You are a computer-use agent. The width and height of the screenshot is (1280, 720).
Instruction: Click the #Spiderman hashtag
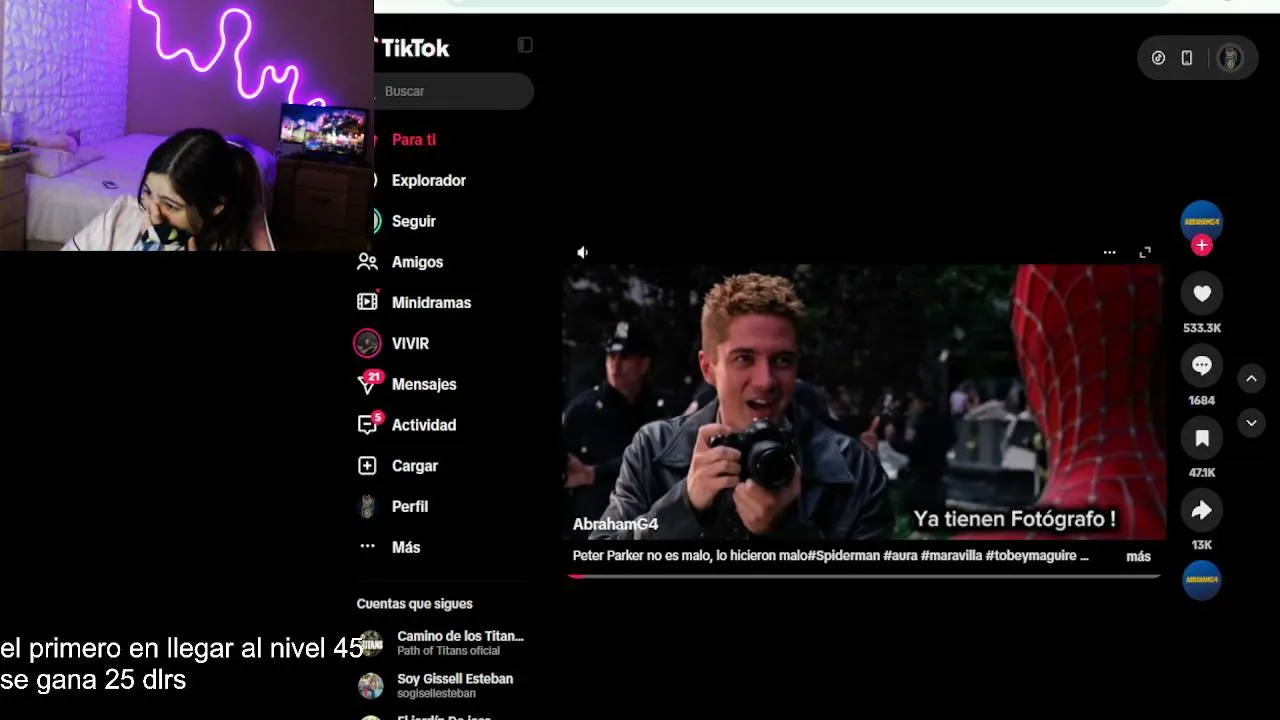[845, 556]
